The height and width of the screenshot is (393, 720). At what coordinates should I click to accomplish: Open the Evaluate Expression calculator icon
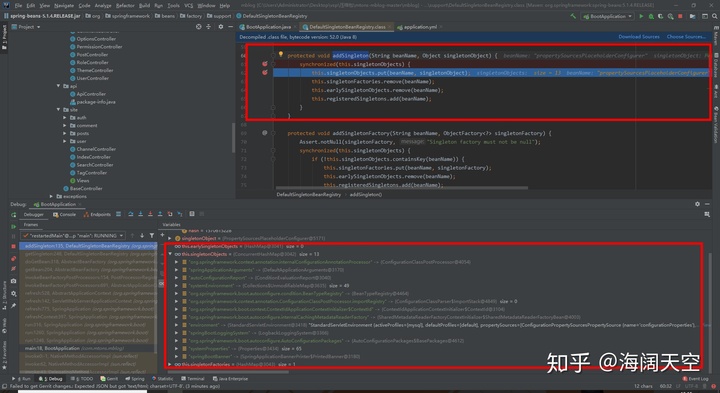point(192,214)
